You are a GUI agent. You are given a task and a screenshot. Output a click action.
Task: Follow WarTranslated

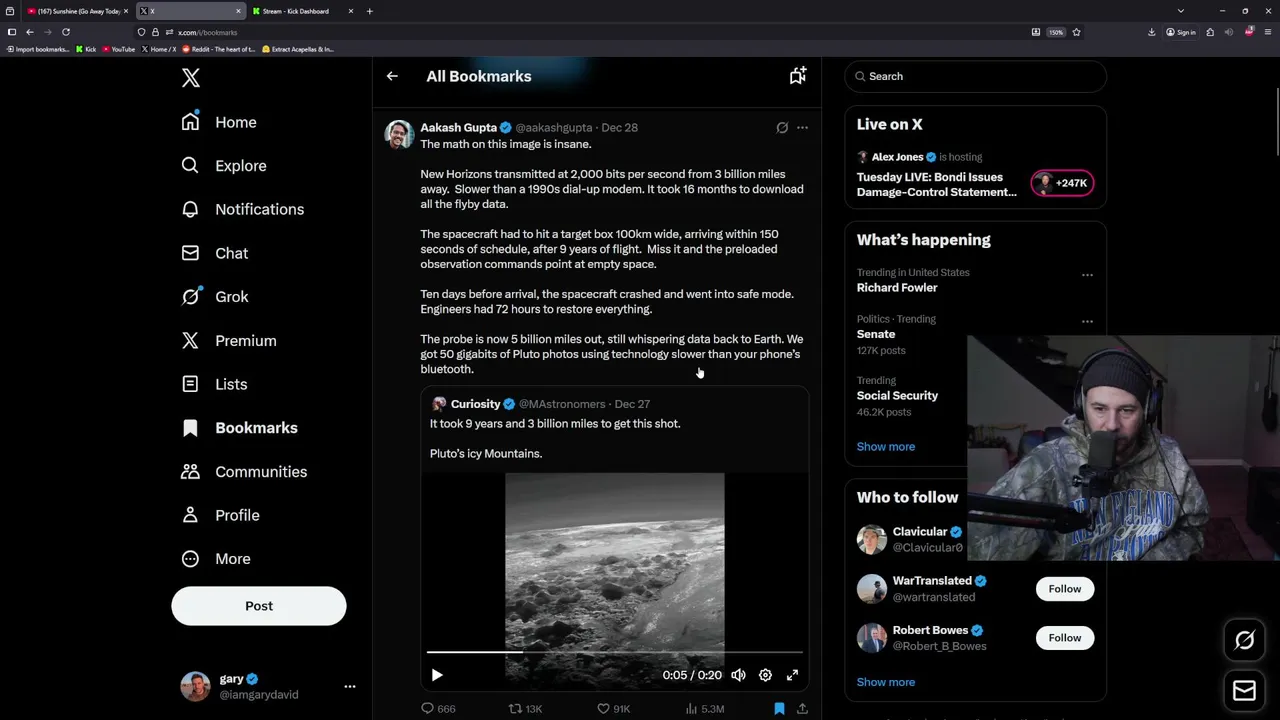(1065, 589)
